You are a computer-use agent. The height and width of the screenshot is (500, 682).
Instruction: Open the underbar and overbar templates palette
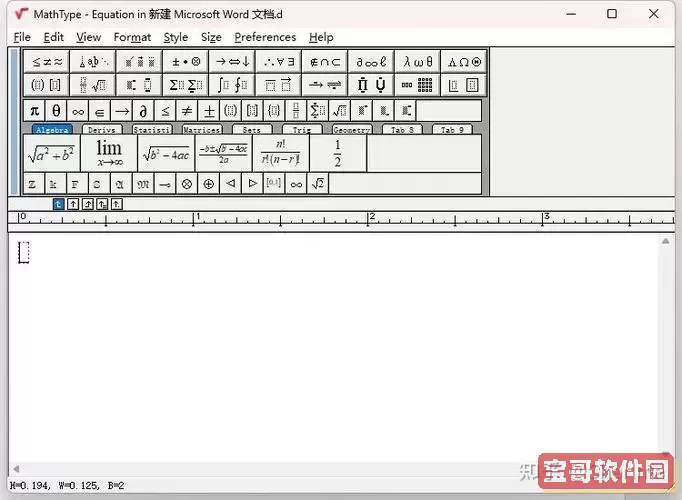click(x=278, y=85)
